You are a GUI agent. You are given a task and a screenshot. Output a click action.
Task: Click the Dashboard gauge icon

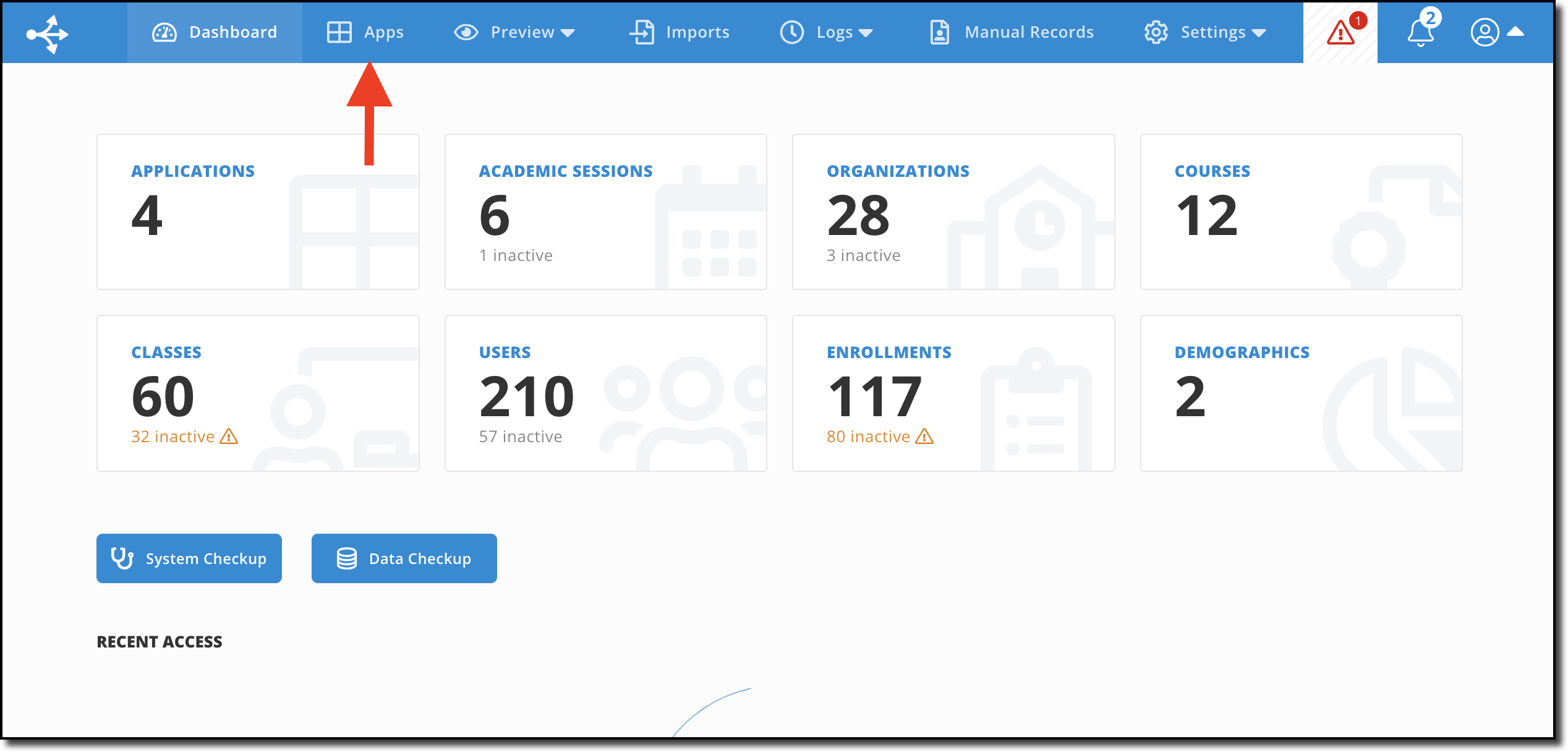click(x=164, y=33)
